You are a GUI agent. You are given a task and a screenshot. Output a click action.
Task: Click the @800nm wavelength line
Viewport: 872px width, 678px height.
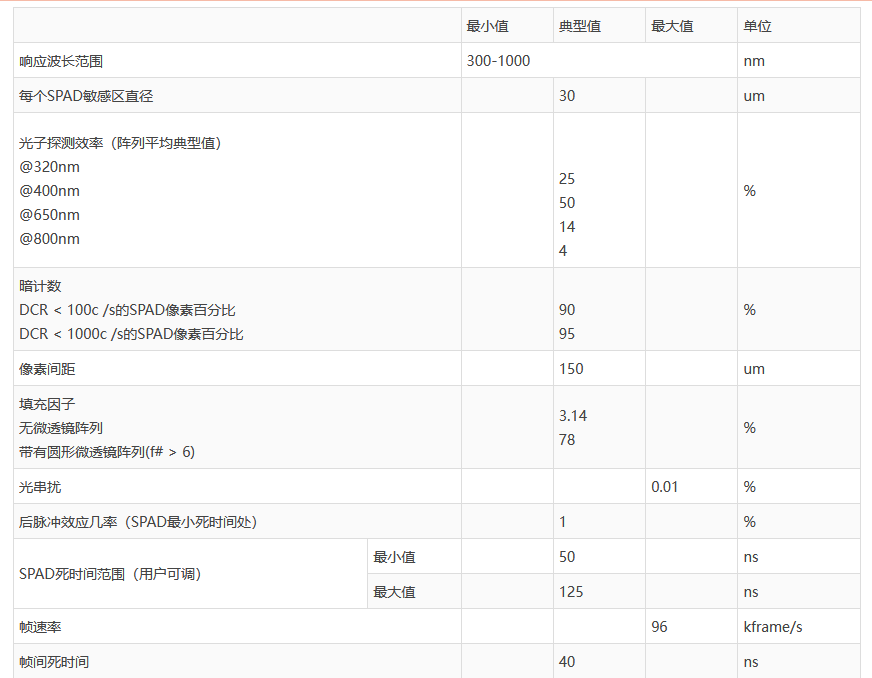[x=49, y=239]
